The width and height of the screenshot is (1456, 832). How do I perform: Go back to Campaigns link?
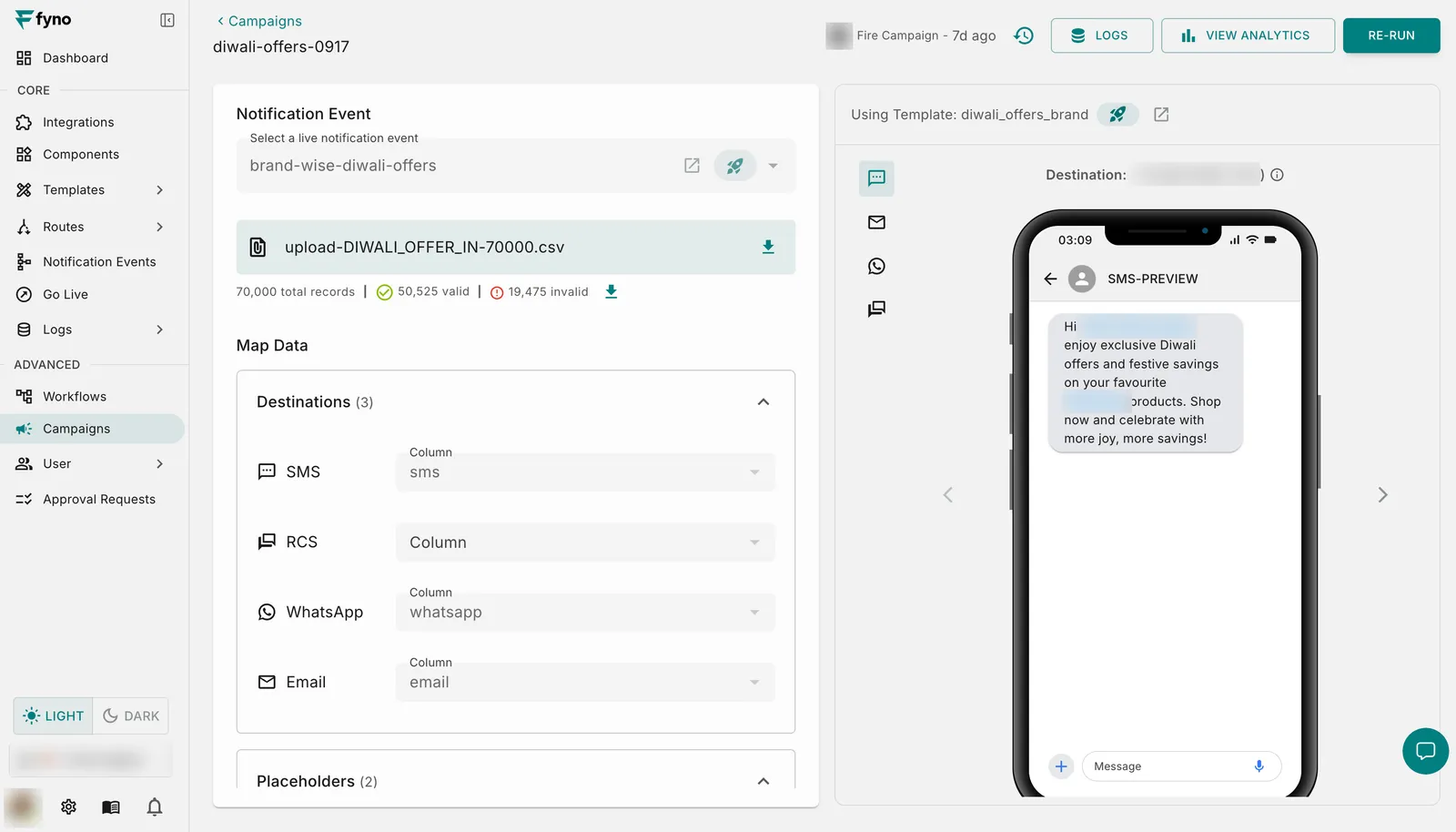259,21
